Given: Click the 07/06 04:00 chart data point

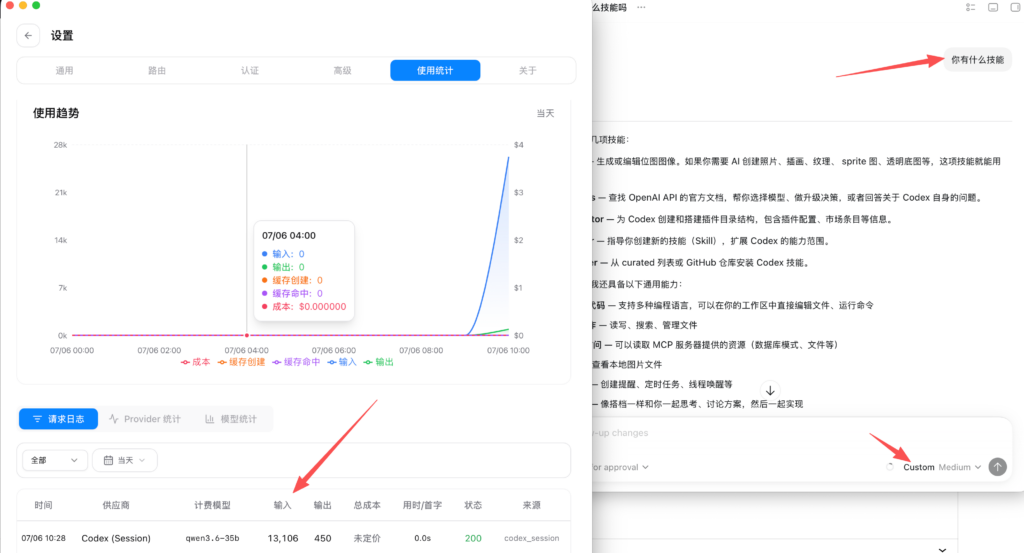Looking at the screenshot, I should (x=247, y=336).
